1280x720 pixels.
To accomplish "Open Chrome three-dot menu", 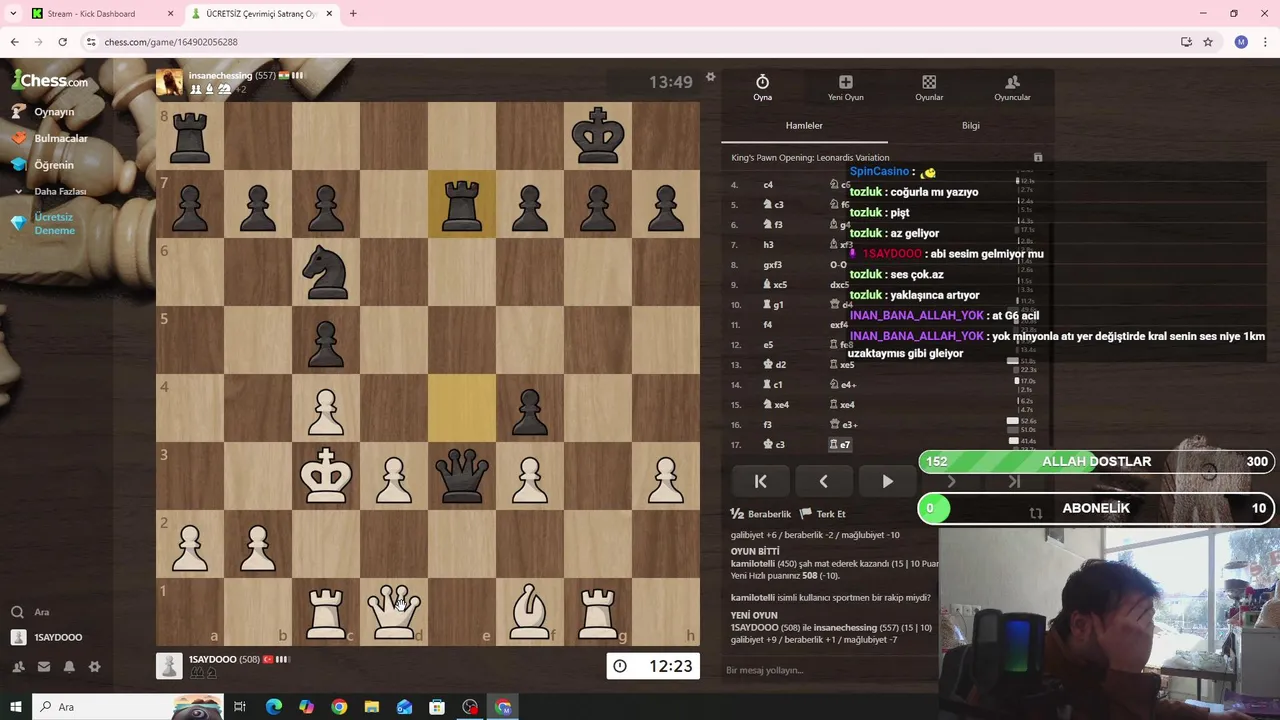I will [1265, 42].
